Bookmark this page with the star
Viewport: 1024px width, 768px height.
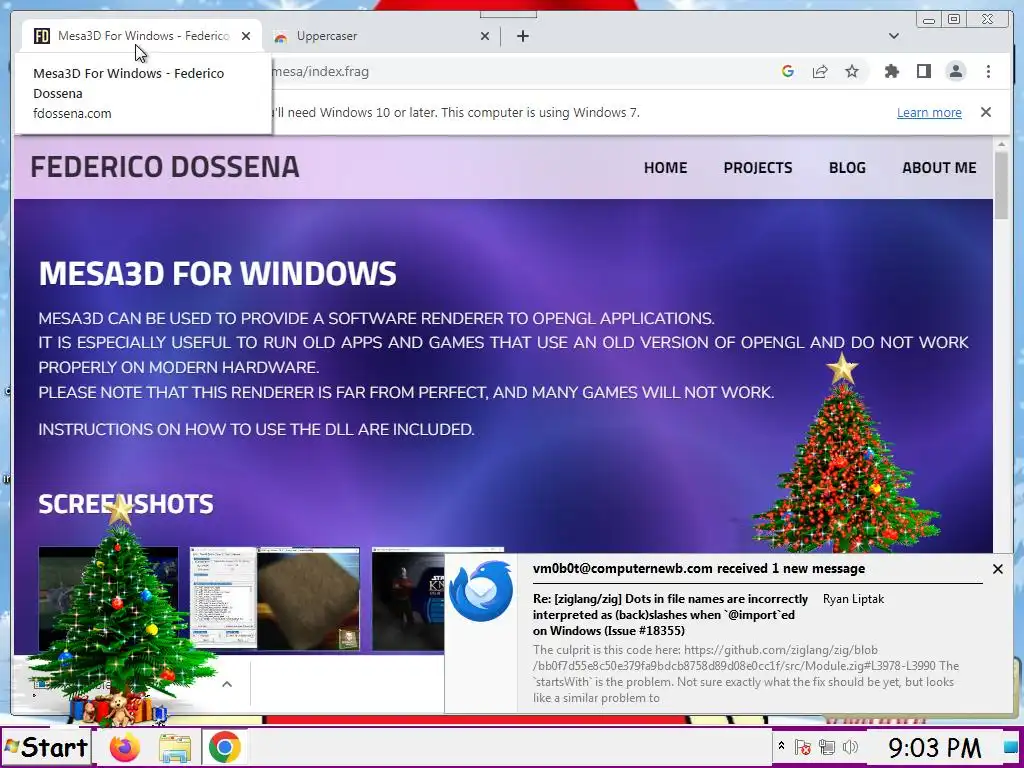[x=852, y=72]
